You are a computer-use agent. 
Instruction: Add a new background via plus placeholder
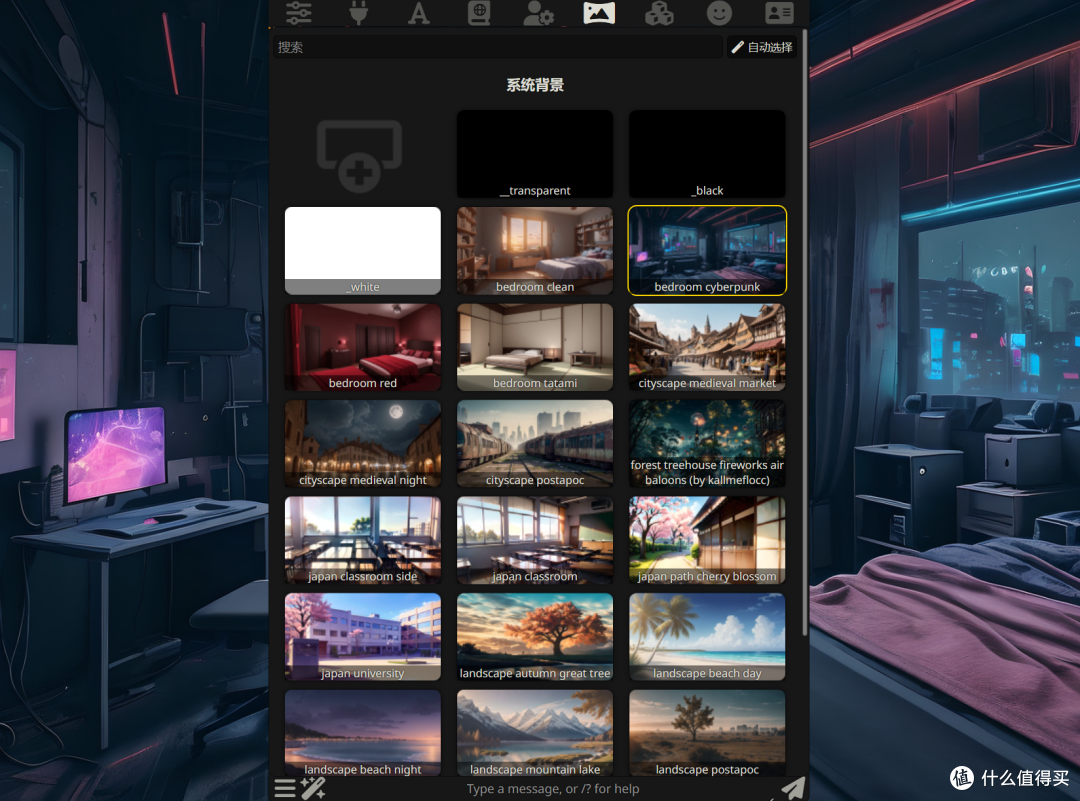(360, 155)
